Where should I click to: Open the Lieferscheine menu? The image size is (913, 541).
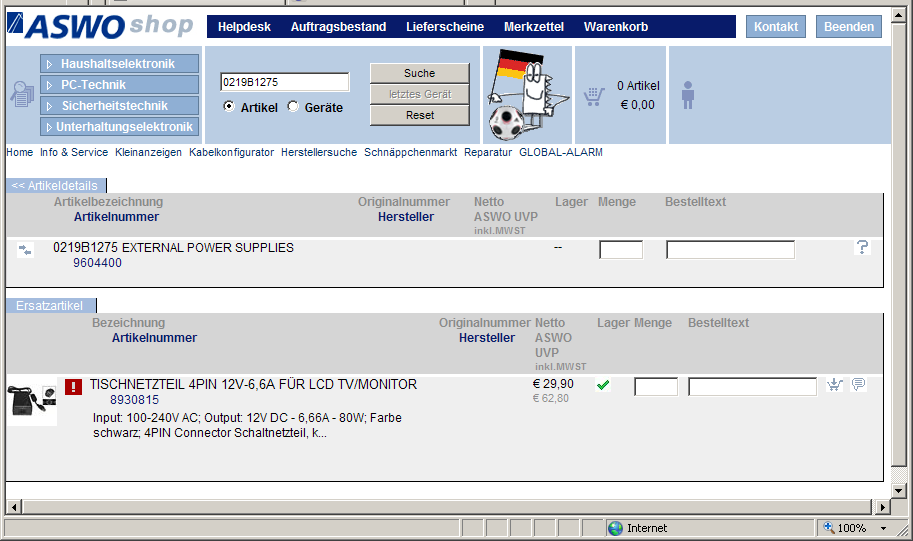[x=445, y=27]
